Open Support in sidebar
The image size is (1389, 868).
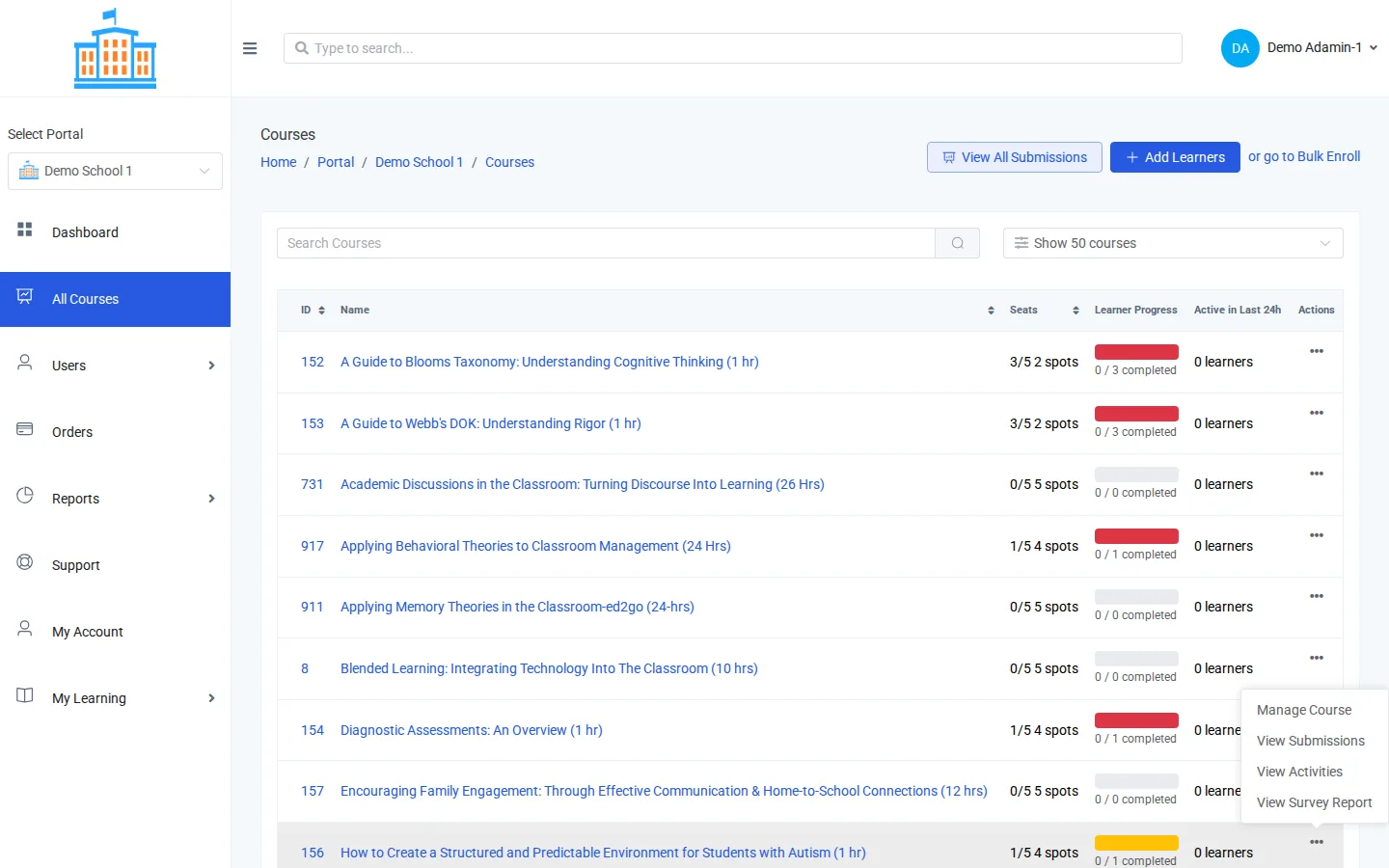pyautogui.click(x=116, y=565)
